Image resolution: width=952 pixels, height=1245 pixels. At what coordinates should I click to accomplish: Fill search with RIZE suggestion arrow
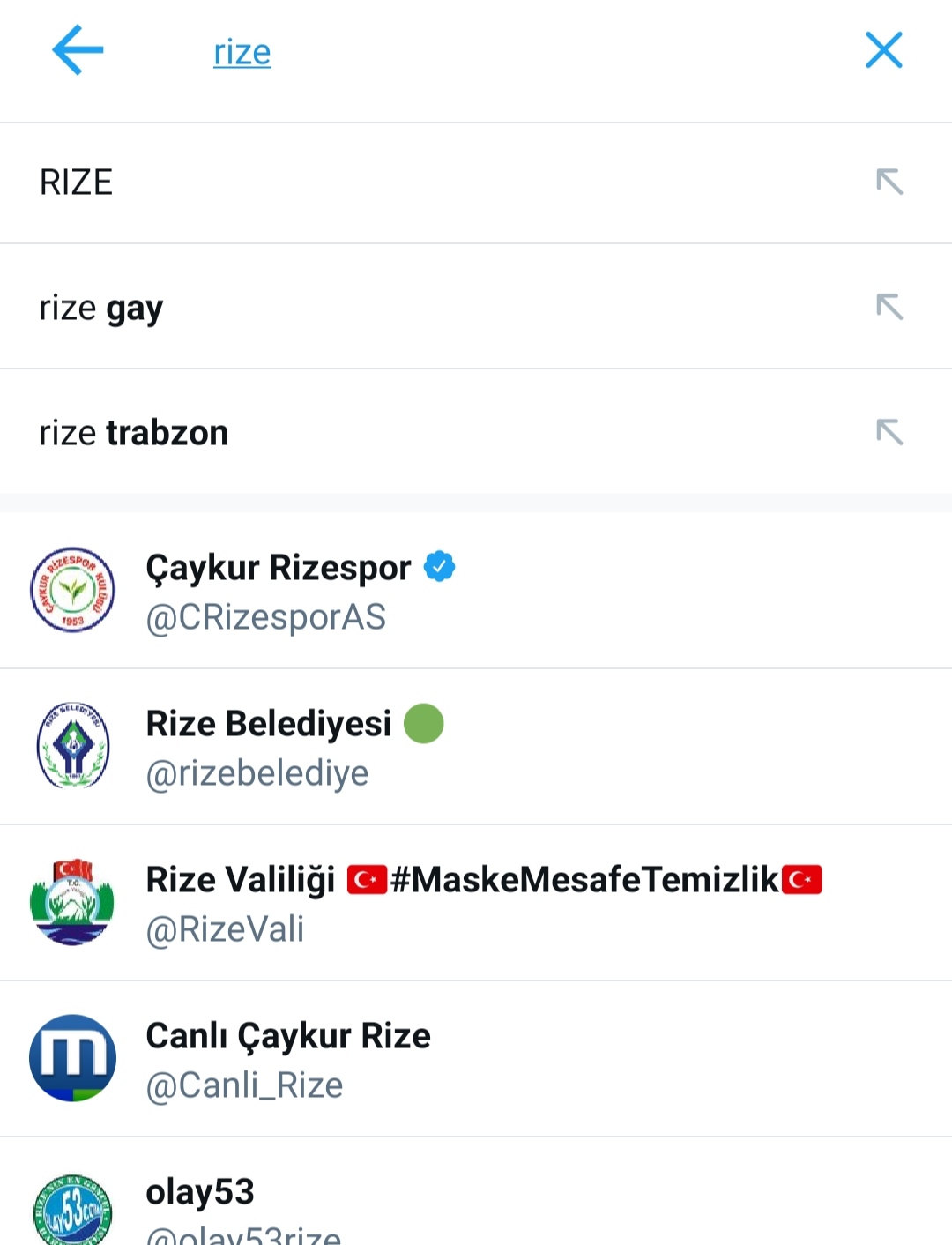(x=889, y=182)
